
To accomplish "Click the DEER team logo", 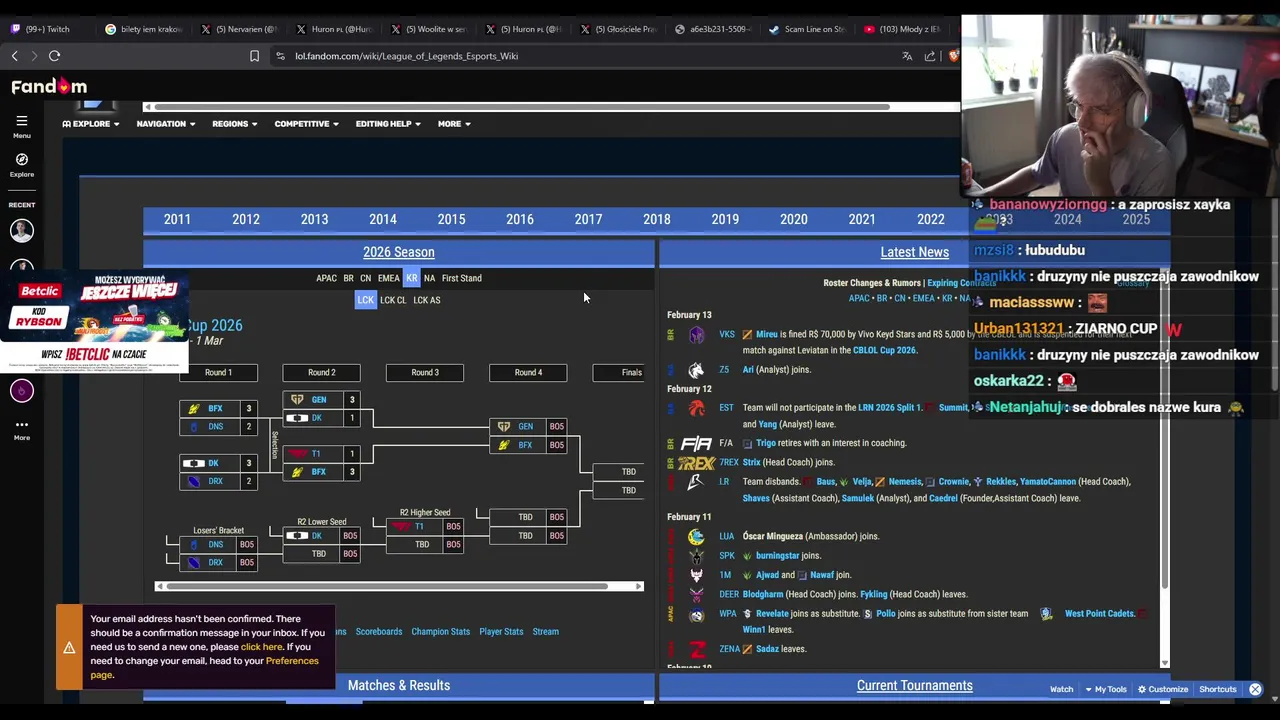I will [x=696, y=595].
